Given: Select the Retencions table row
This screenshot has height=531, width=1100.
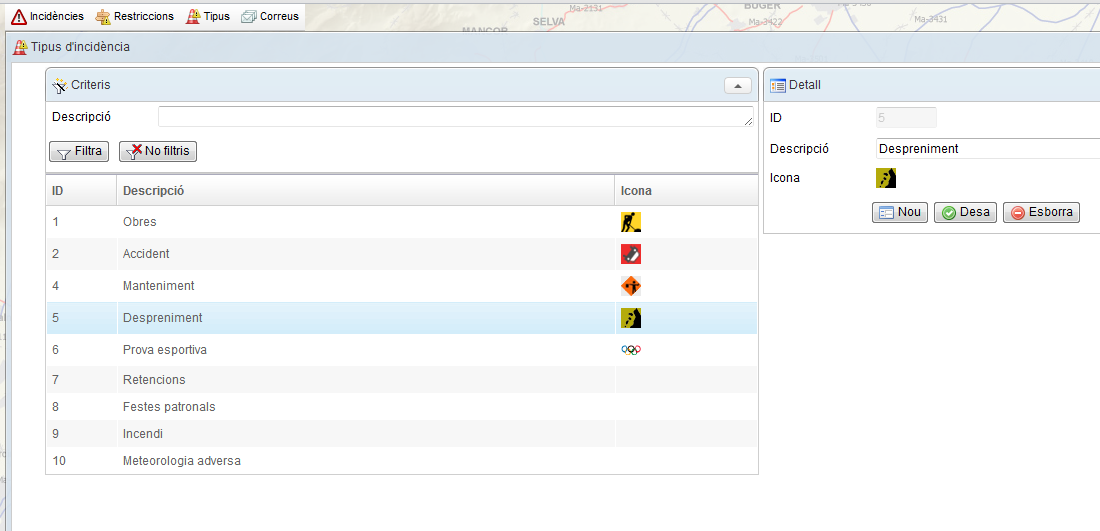Looking at the screenshot, I should tap(154, 380).
